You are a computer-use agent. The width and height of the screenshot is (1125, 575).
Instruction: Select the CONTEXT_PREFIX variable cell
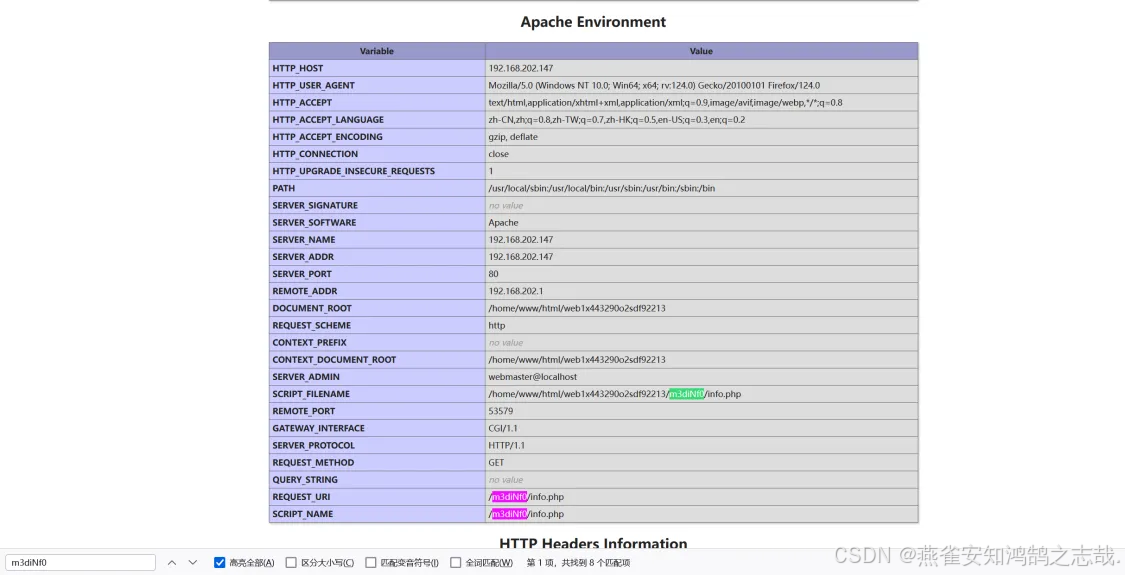377,343
